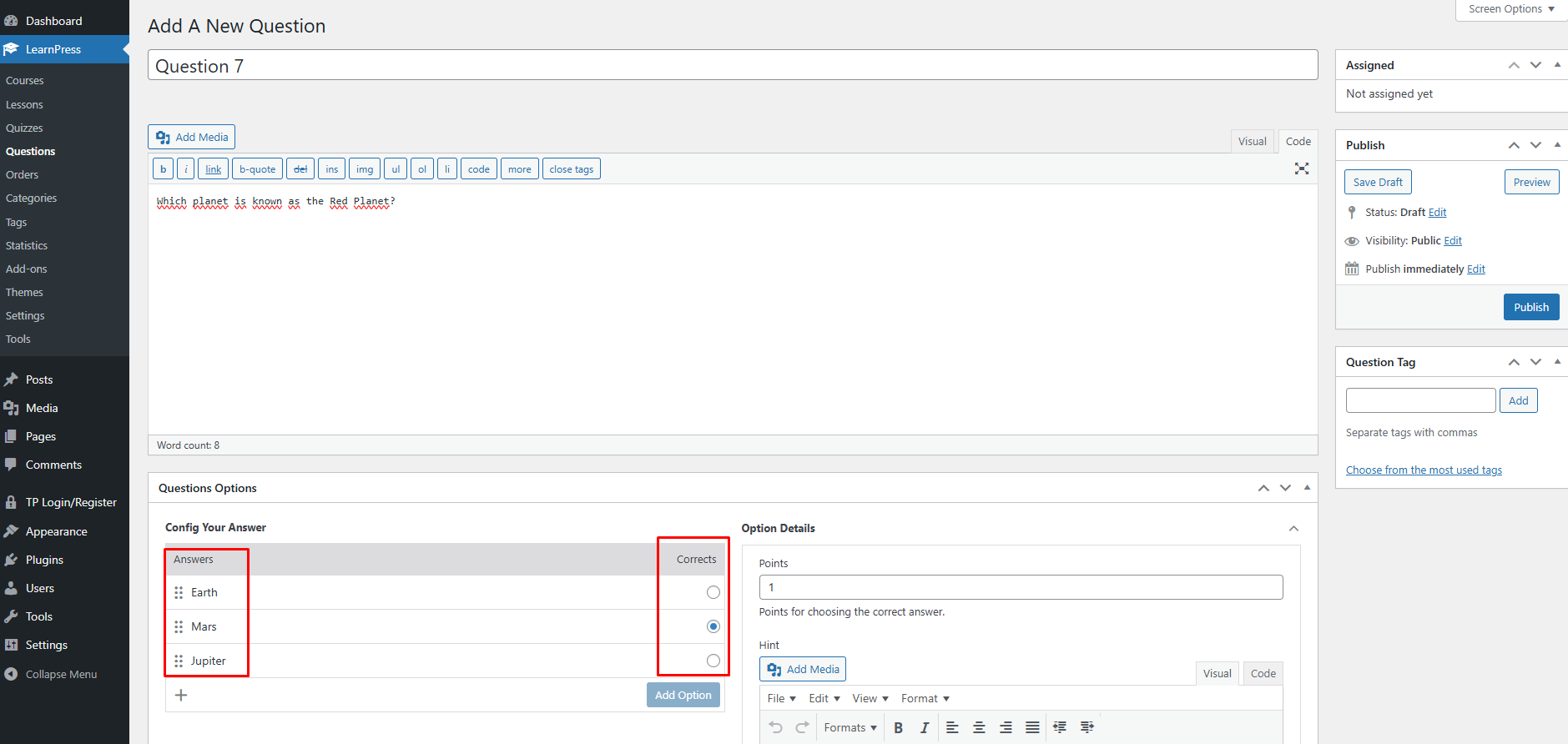This screenshot has width=1568, height=744.
Task: Click the drag handle next to Earth
Action: click(179, 592)
